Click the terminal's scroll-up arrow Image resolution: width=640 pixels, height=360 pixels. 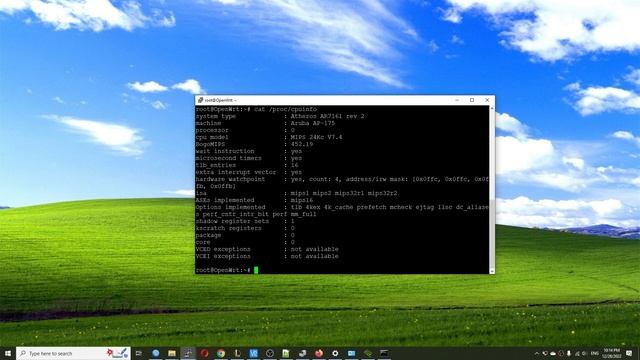492,109
